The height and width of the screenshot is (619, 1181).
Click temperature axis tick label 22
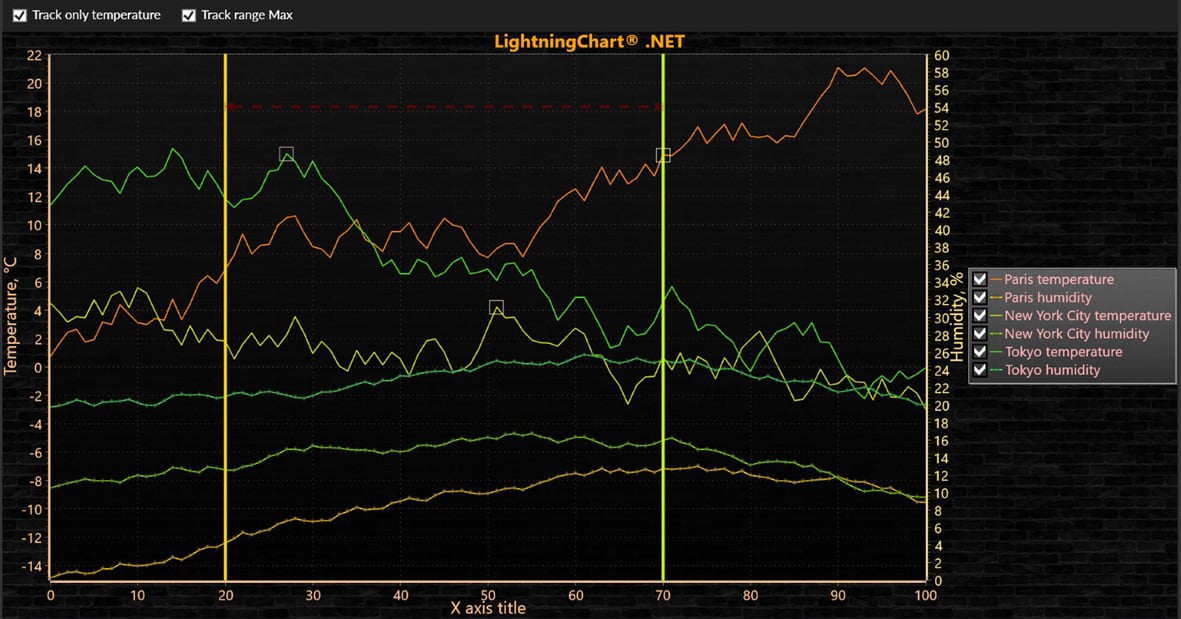(35, 56)
